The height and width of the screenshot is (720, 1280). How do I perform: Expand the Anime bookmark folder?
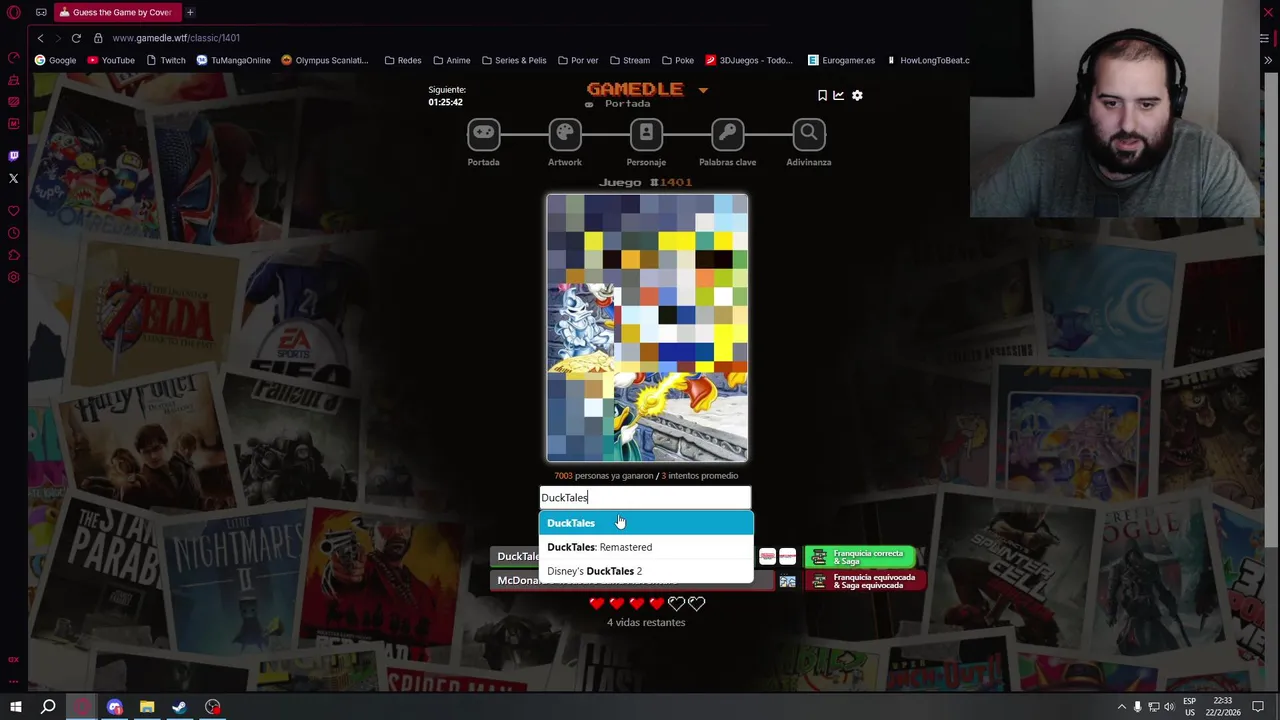coord(452,60)
